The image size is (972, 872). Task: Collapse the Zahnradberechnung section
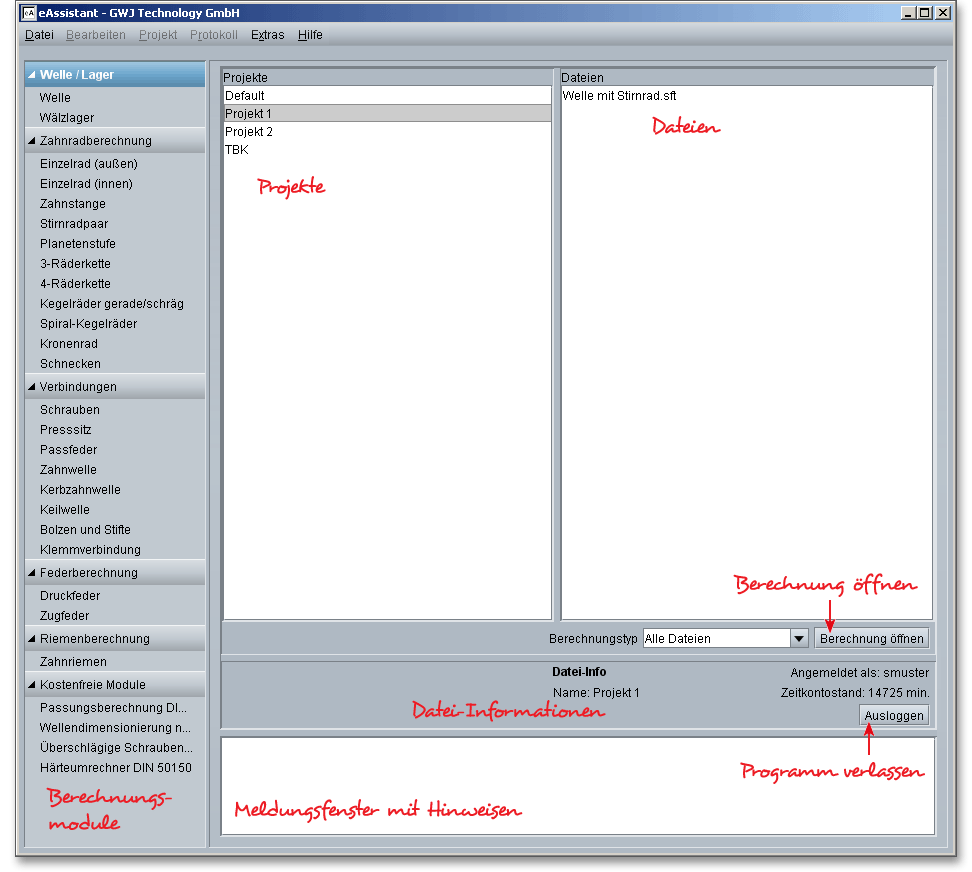32,141
